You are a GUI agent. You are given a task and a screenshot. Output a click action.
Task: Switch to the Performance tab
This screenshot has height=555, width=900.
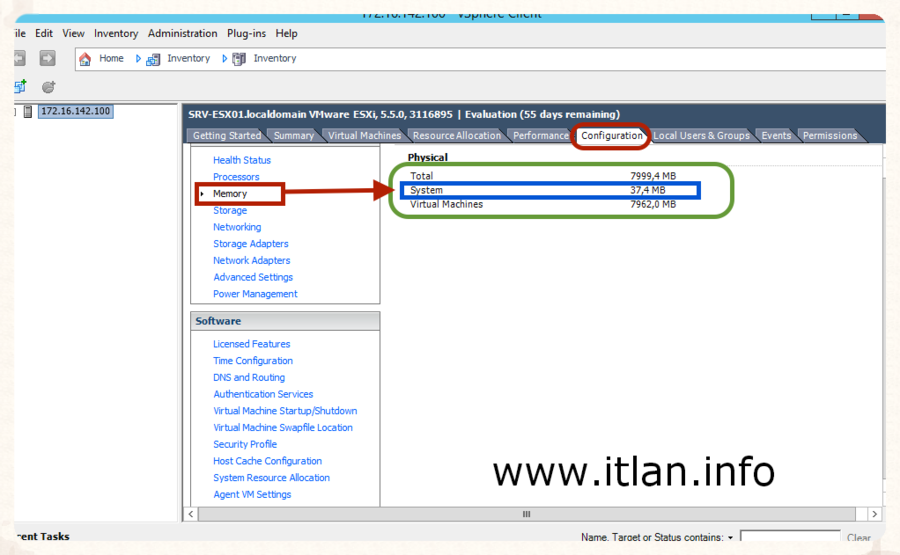[540, 136]
